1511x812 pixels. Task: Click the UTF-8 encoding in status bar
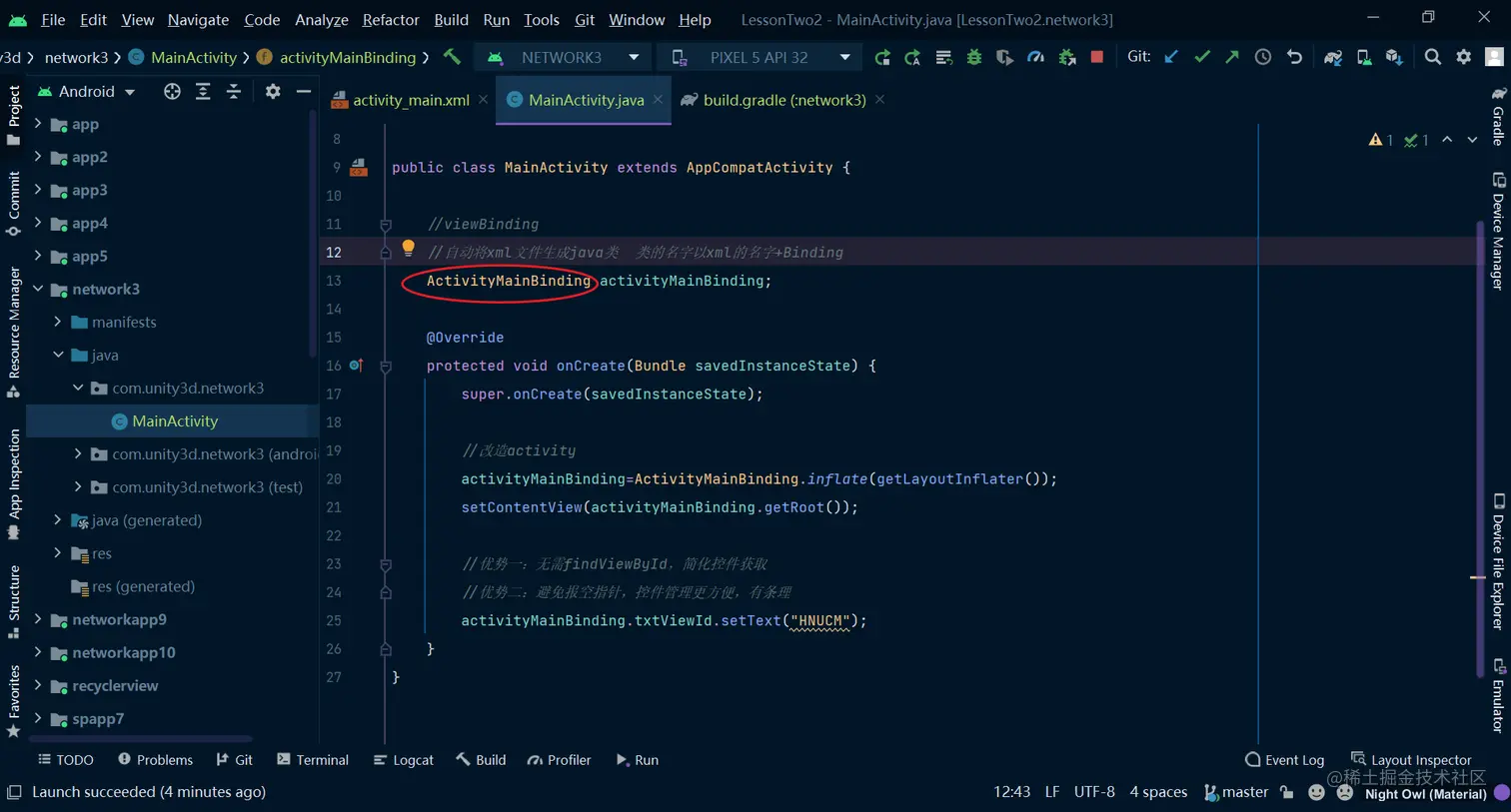[1094, 792]
